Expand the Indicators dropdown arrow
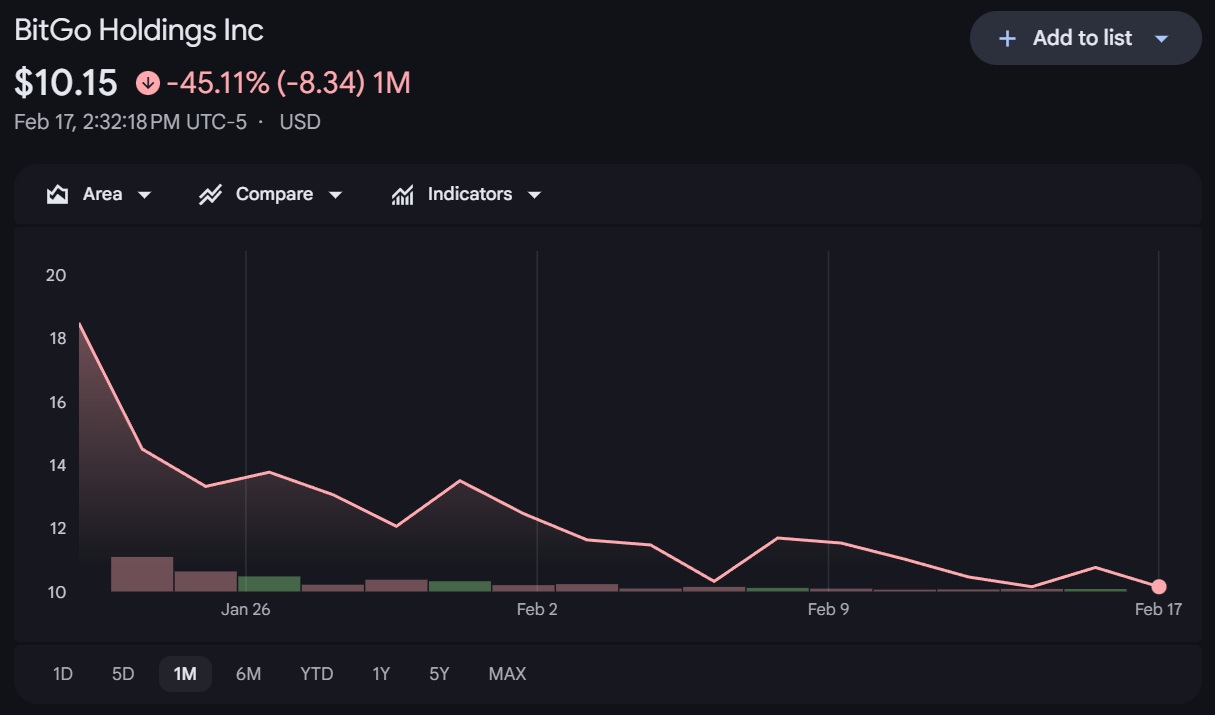 [534, 195]
